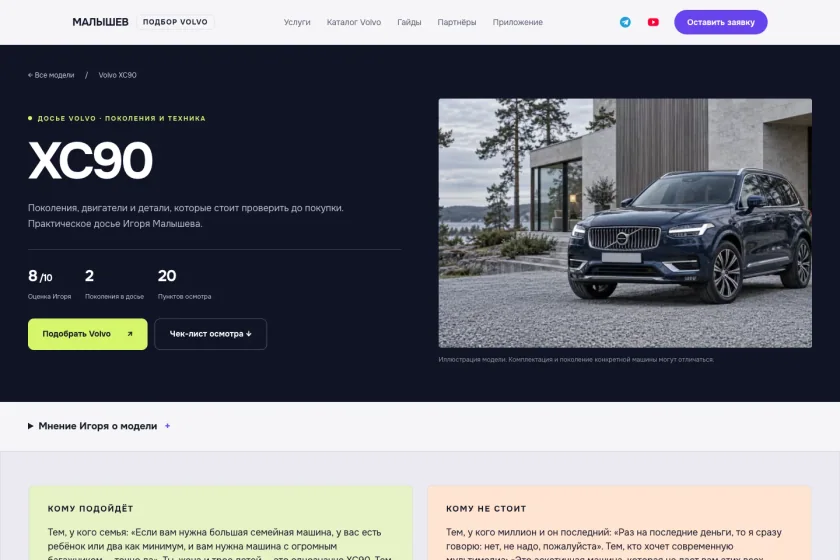The height and width of the screenshot is (560, 840).
Task: Open the YouTube channel icon
Action: (653, 22)
